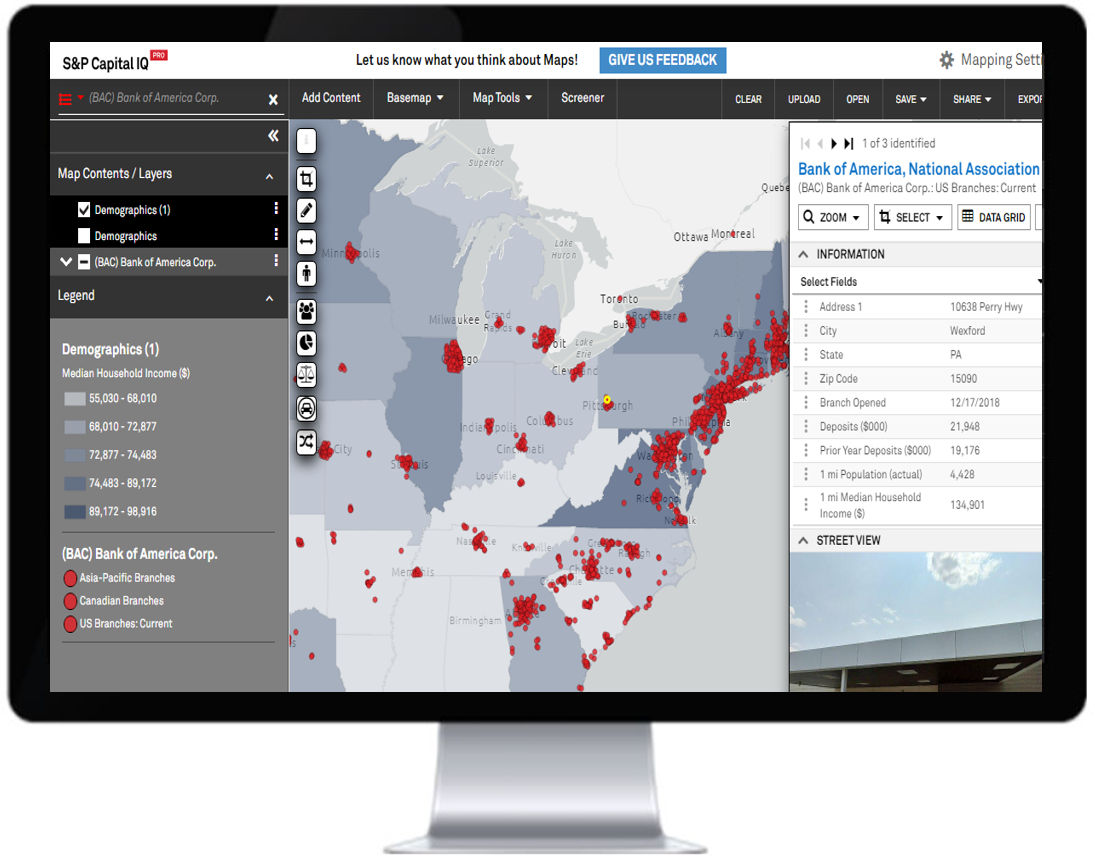Uncheck the Demographics (1) layer checkbox

point(84,210)
